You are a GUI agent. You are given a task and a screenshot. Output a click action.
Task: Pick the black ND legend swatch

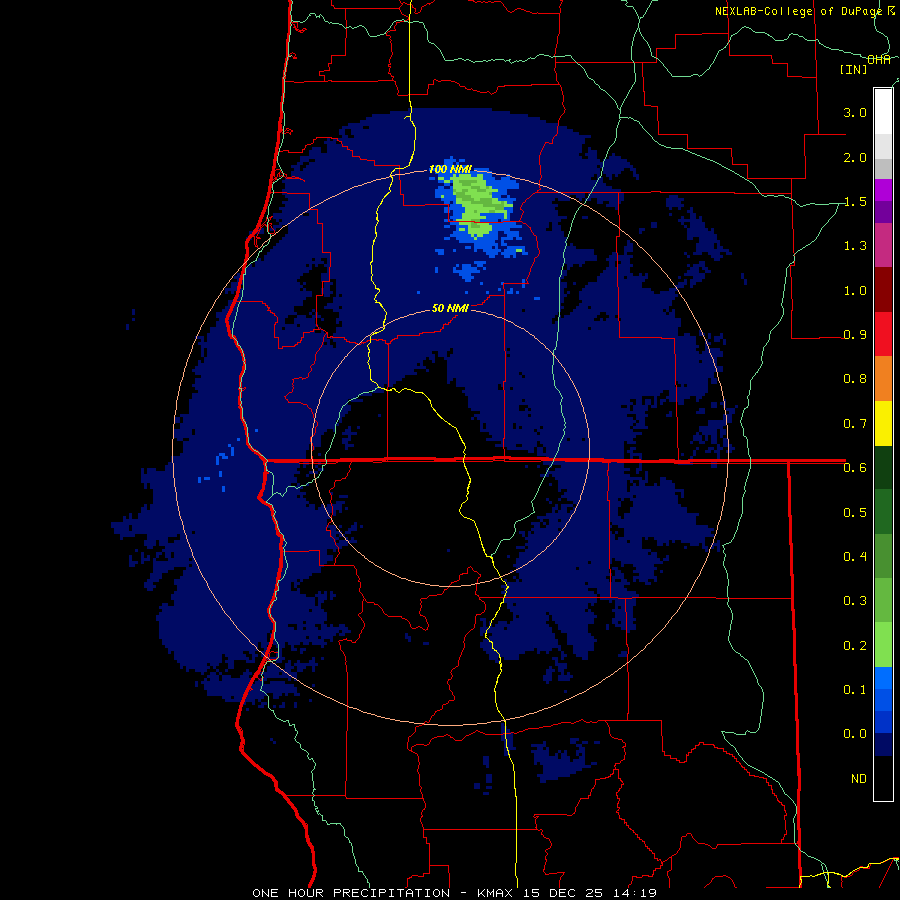(x=883, y=778)
